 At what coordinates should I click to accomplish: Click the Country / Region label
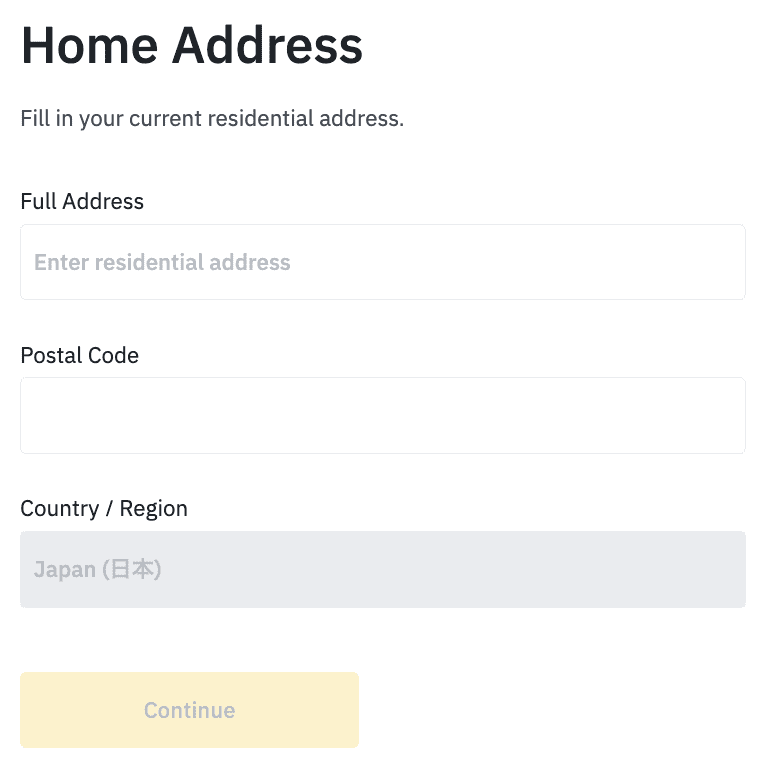click(x=104, y=508)
